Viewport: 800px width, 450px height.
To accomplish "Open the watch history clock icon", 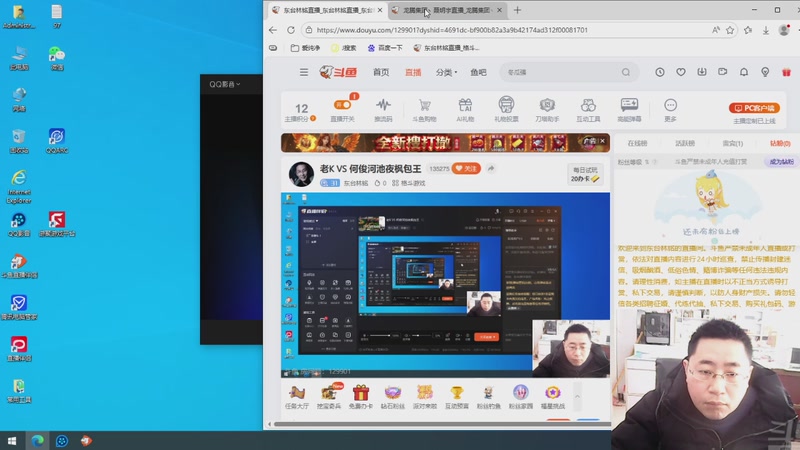I will tap(660, 72).
